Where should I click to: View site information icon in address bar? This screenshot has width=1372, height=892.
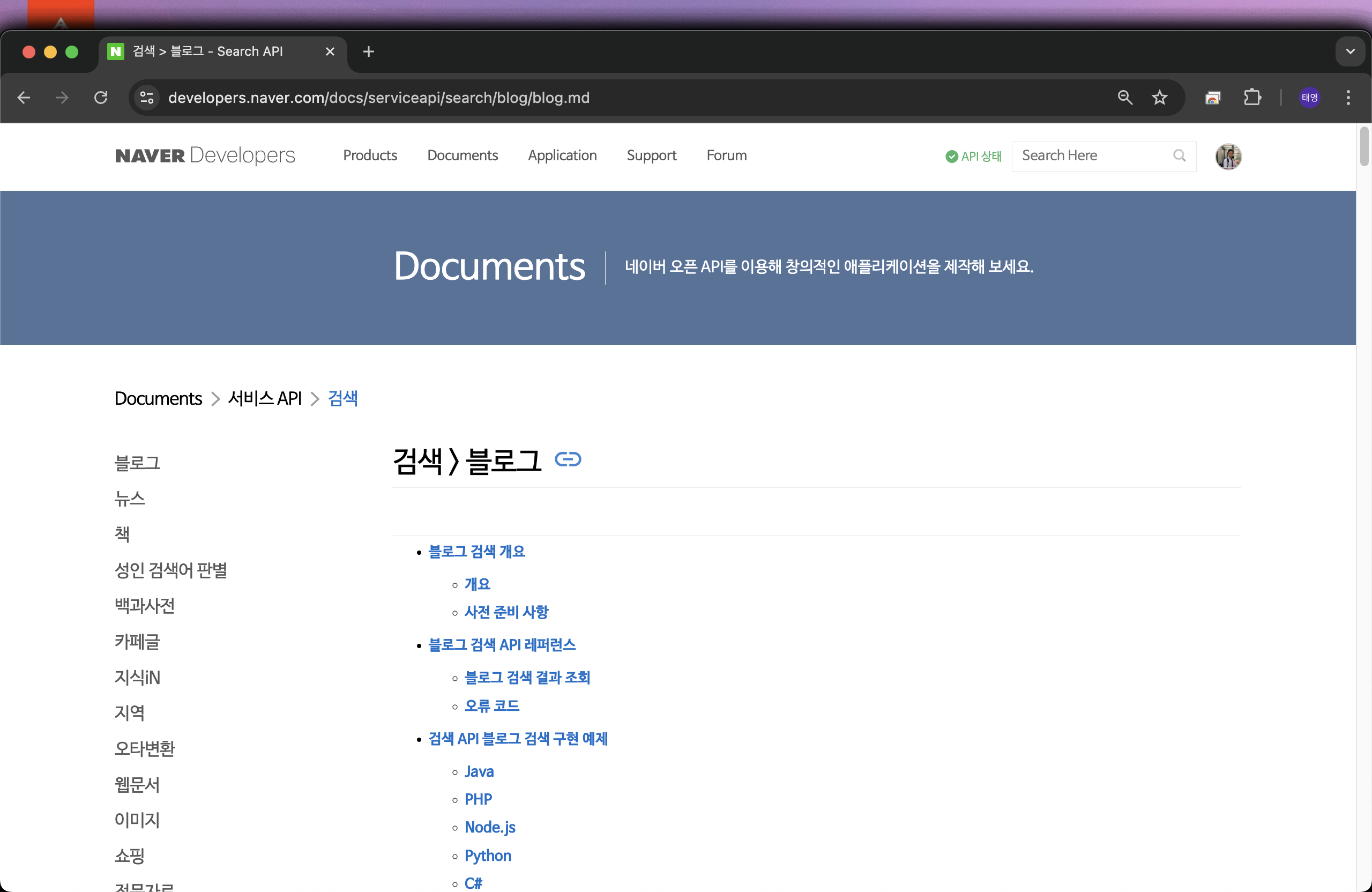pyautogui.click(x=147, y=98)
